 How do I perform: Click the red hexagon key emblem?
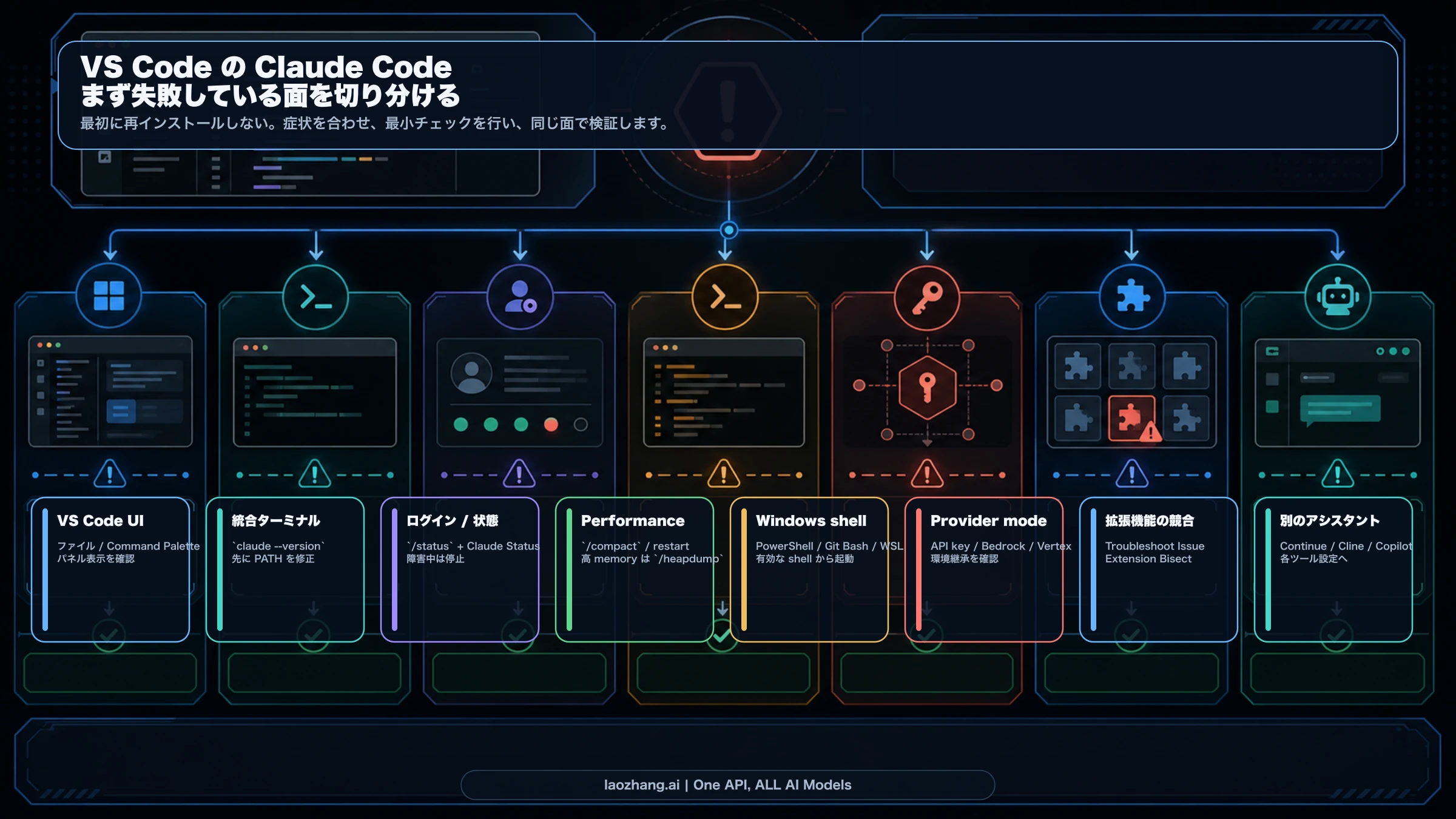[927, 387]
